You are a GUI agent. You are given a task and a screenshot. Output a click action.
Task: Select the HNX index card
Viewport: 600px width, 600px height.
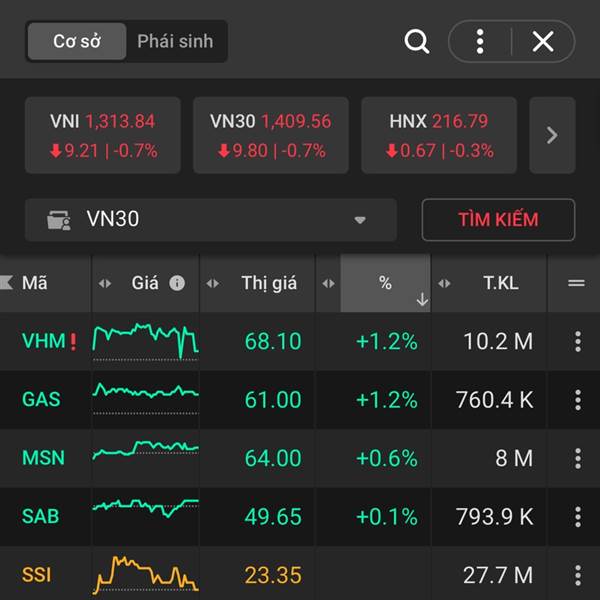coord(438,136)
